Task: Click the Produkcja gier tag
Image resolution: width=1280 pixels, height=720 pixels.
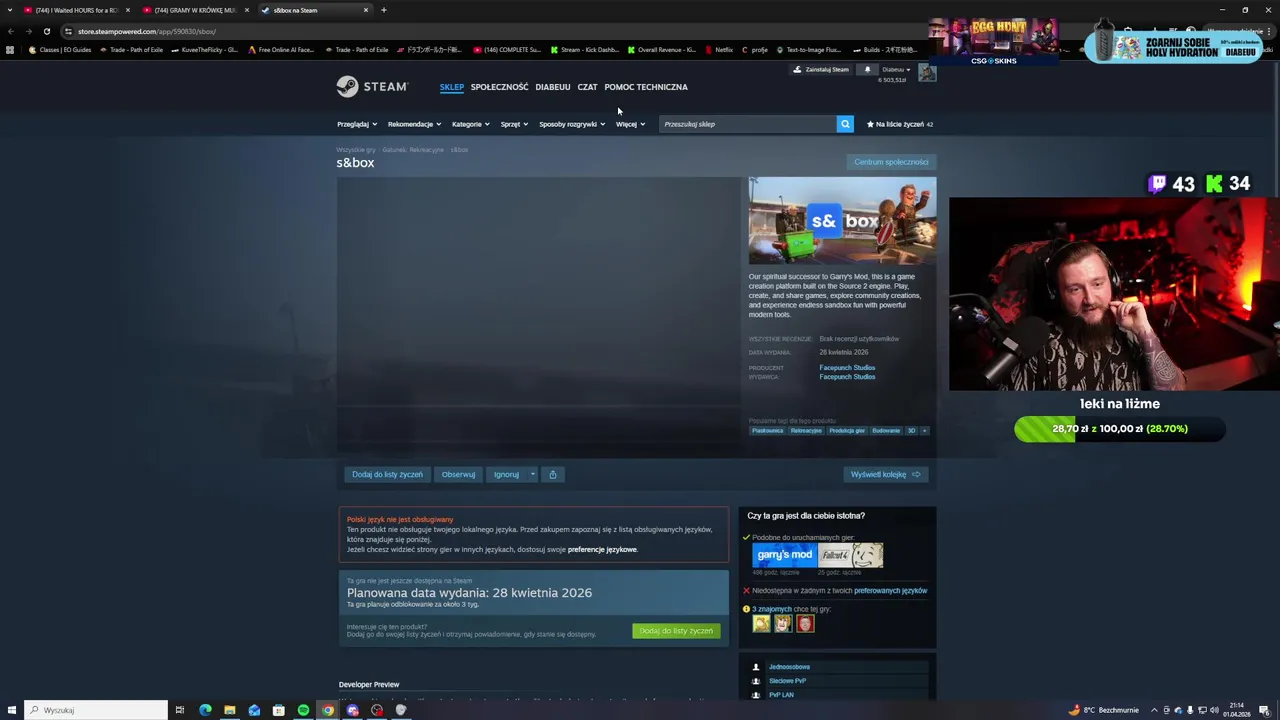Action: (847, 430)
